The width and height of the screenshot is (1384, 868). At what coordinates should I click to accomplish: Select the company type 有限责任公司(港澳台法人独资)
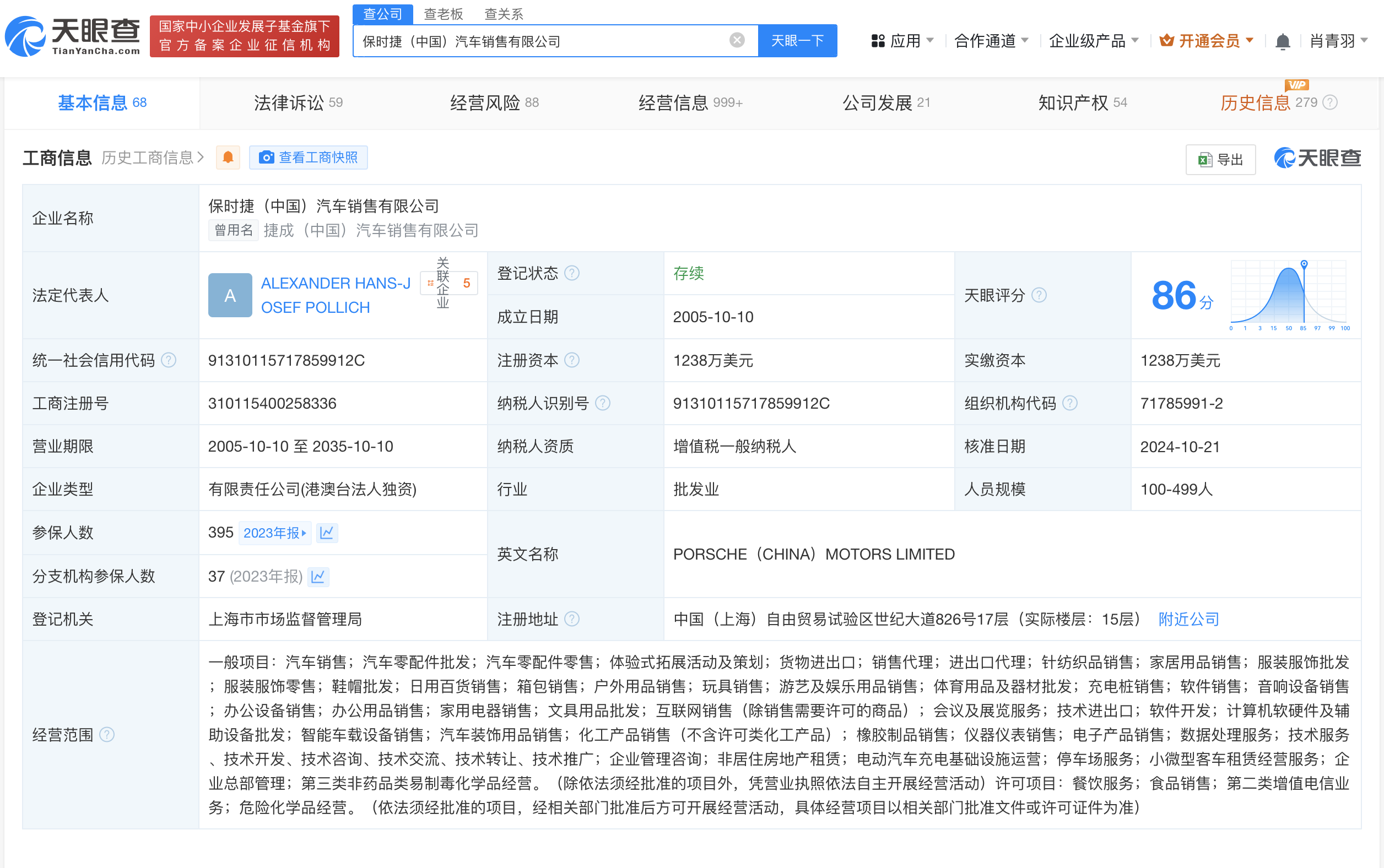(x=312, y=489)
